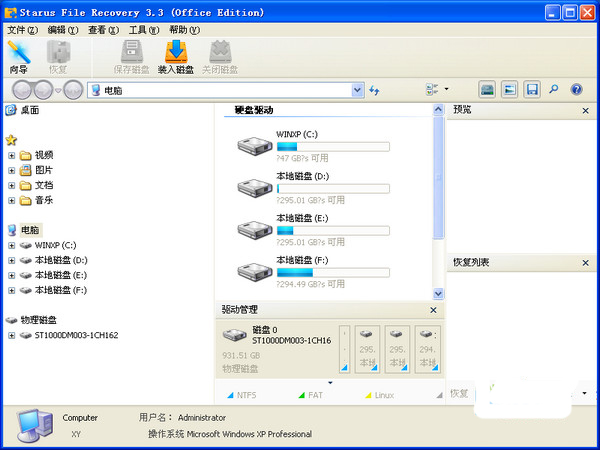Image resolution: width=600 pixels, height=450 pixels.
Task: Click the 关闭磁盘 close disk icon
Action: coord(220,57)
